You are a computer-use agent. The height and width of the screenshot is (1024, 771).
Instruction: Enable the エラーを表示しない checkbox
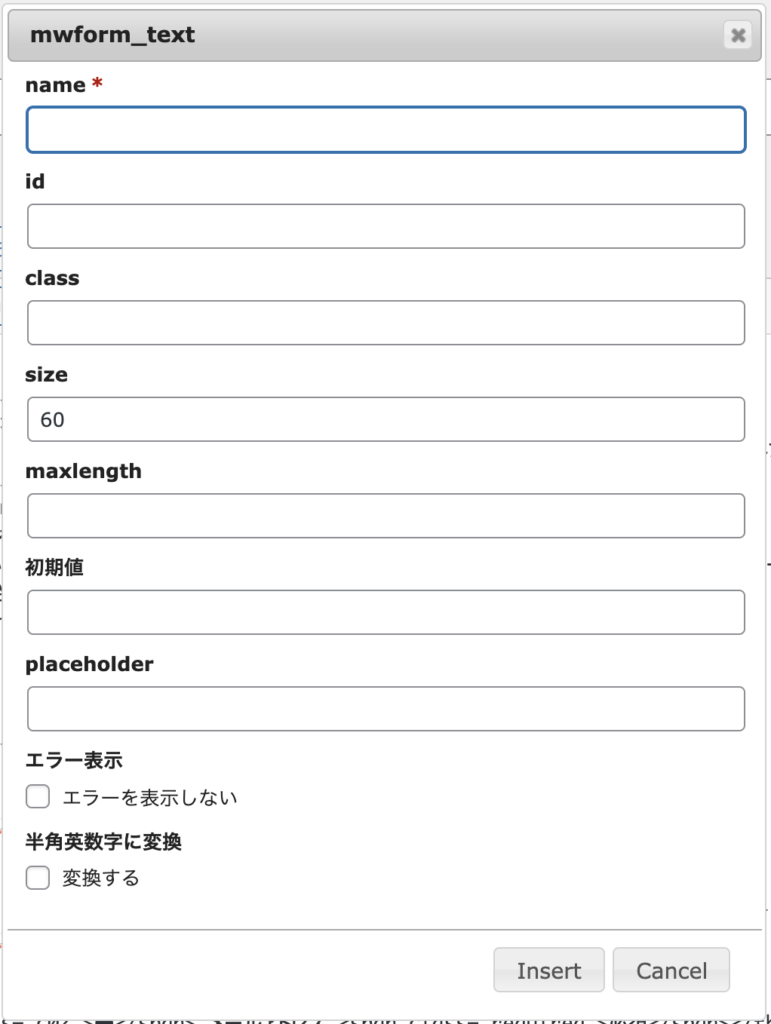coord(38,797)
